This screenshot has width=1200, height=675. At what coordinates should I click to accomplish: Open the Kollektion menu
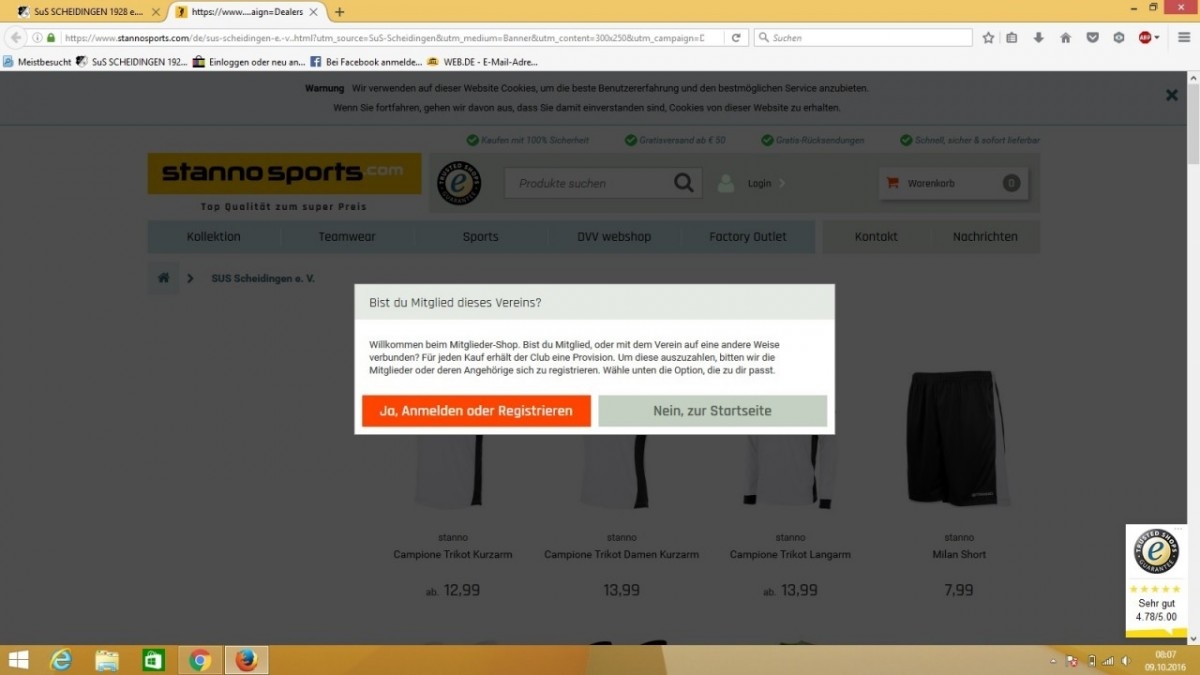pyautogui.click(x=214, y=237)
